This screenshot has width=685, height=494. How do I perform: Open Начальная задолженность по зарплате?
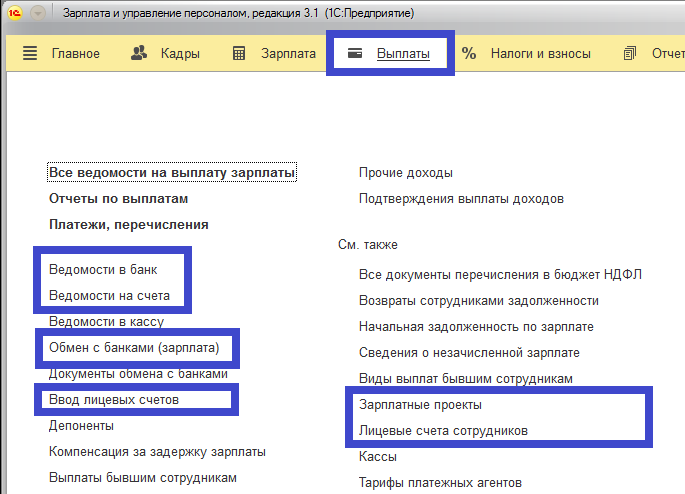tap(476, 327)
